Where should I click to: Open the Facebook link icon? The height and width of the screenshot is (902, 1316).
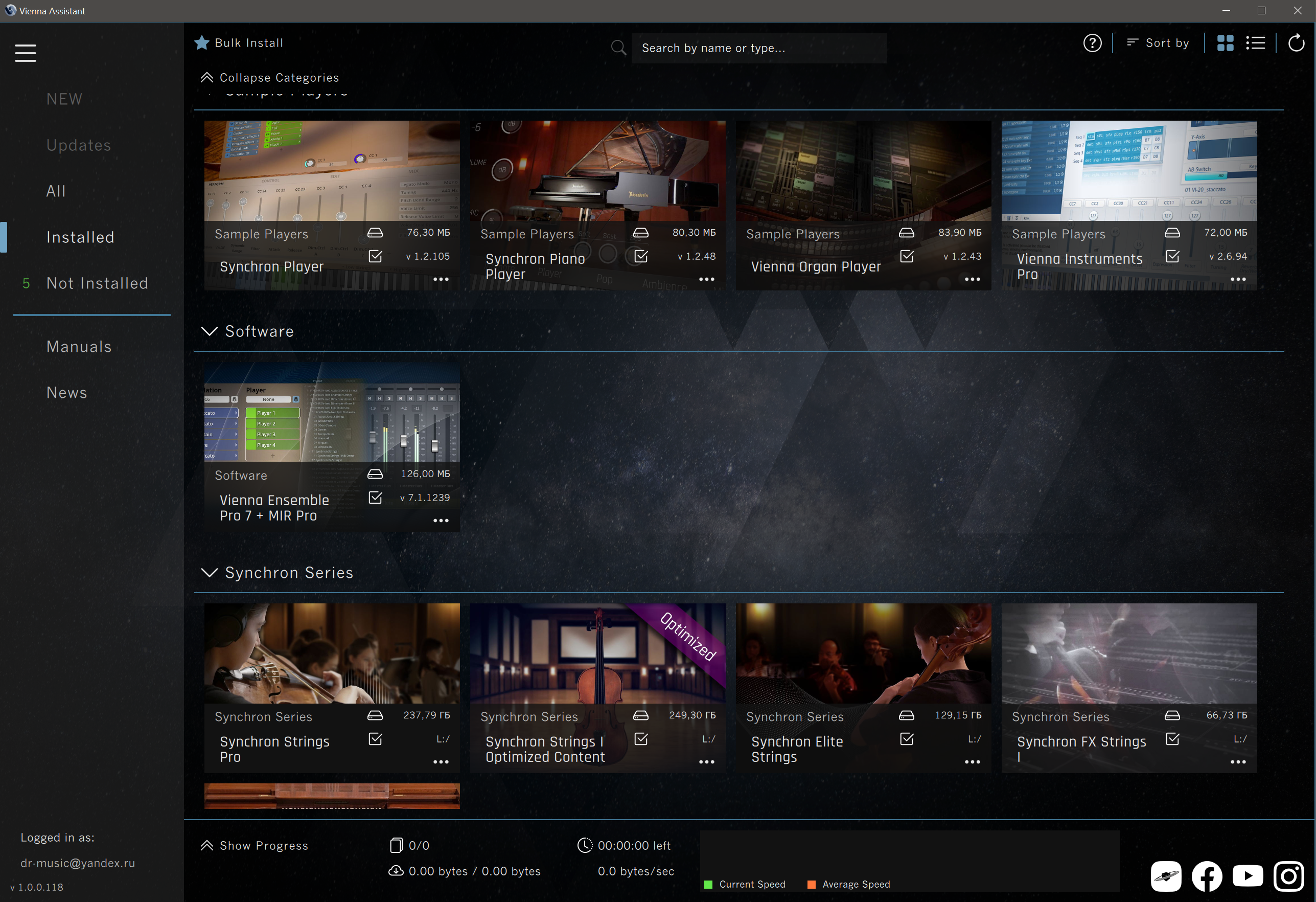(x=1207, y=876)
